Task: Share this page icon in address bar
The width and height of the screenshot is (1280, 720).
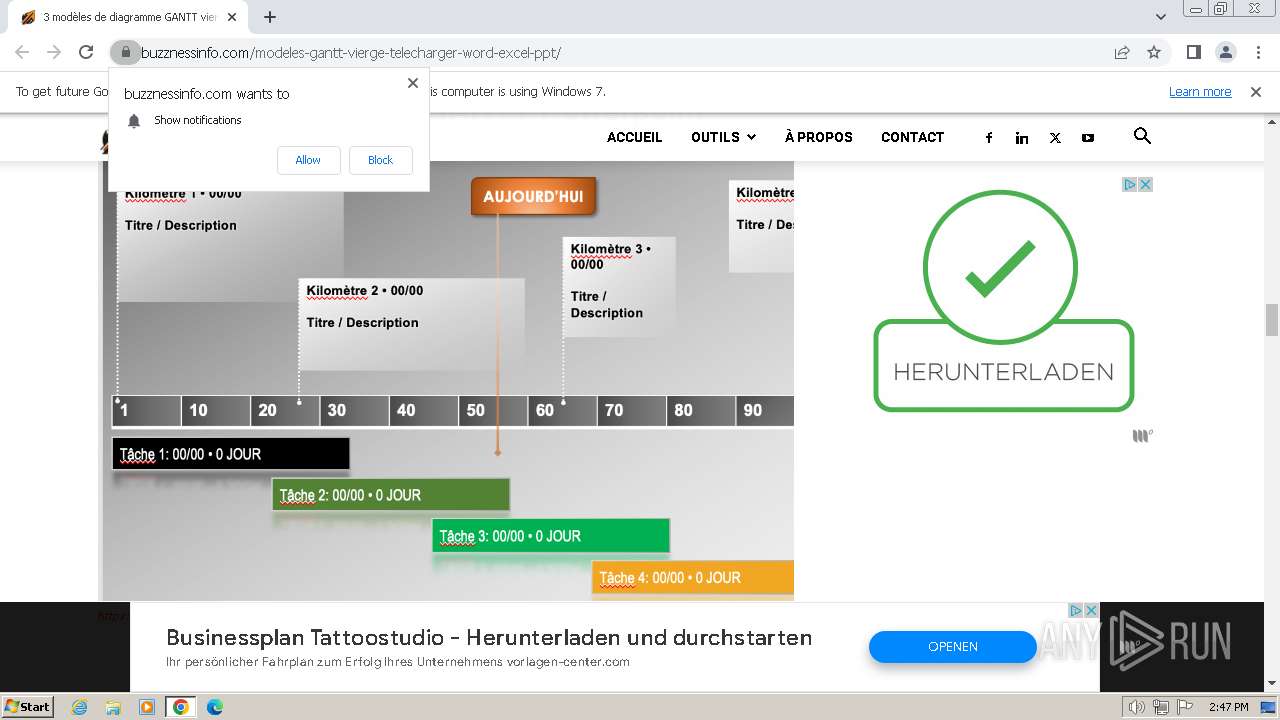Action: [x=1122, y=52]
